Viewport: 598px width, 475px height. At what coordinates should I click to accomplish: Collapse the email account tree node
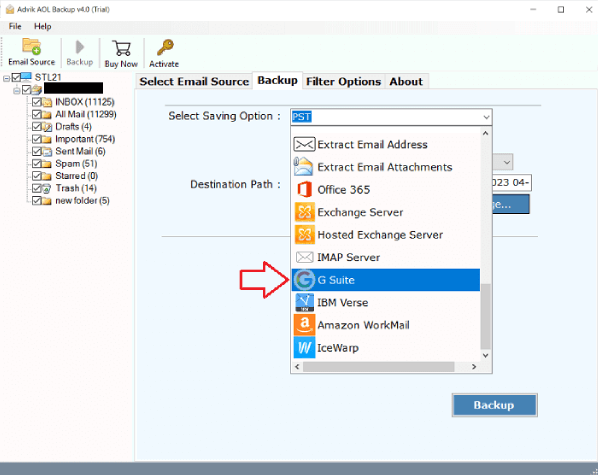click(16, 90)
